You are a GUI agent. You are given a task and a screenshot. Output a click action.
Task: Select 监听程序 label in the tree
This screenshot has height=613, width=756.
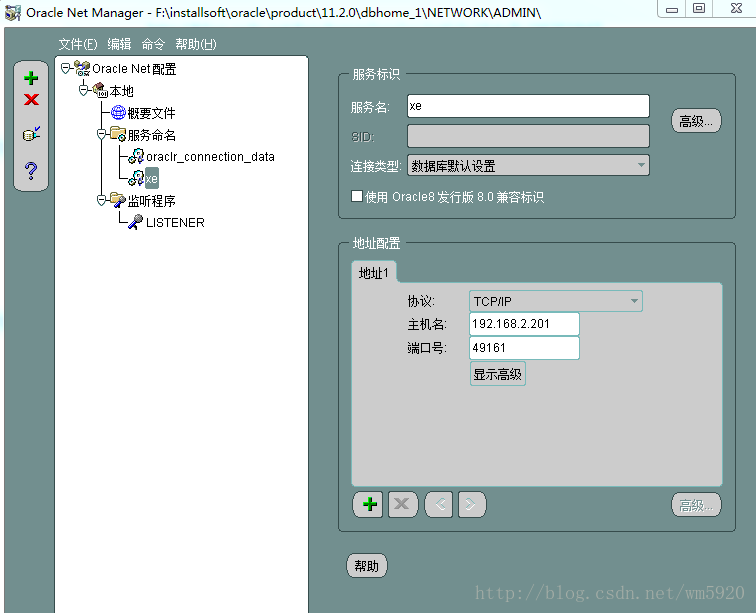point(151,201)
